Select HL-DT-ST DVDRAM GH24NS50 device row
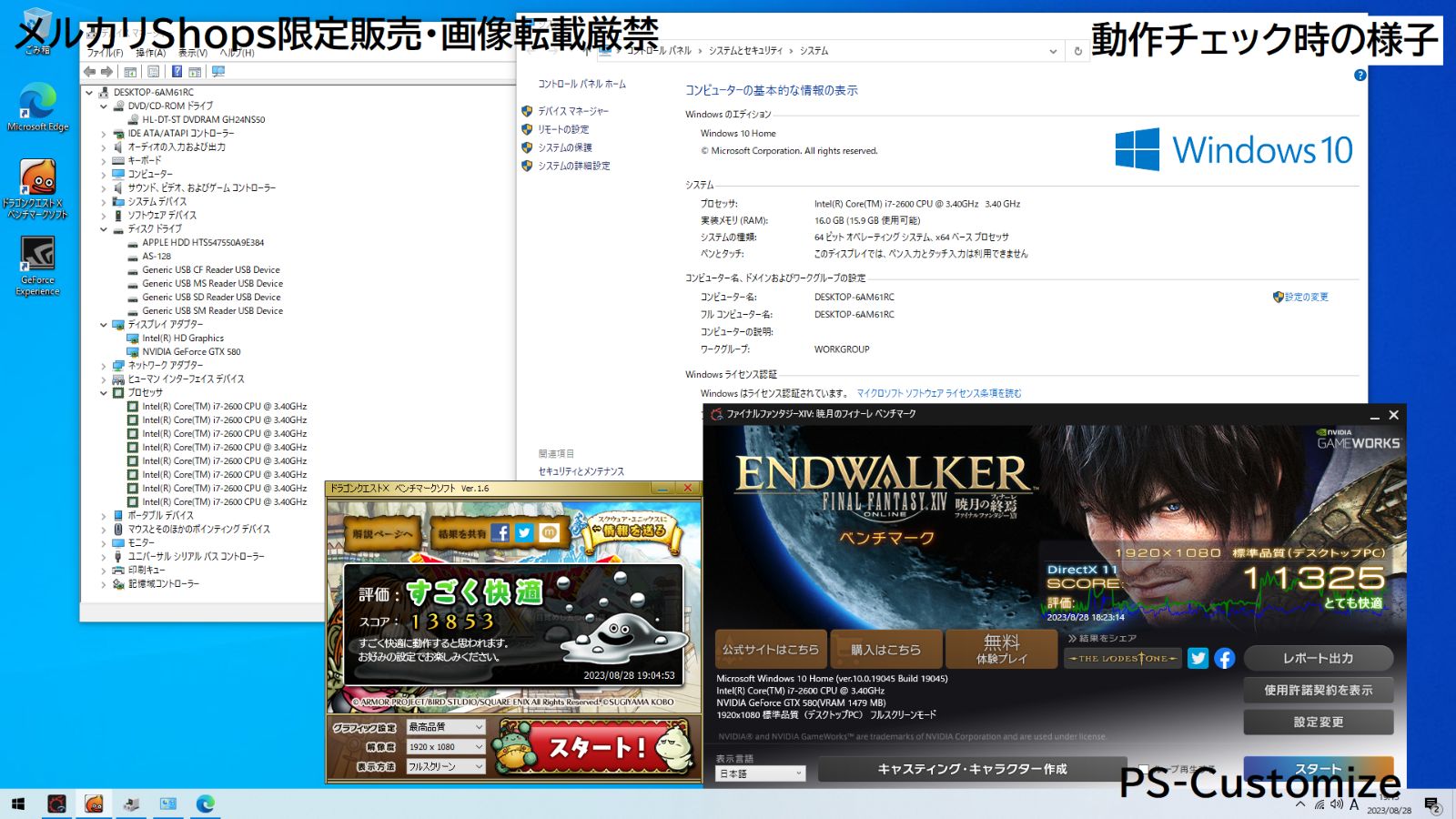 [x=196, y=119]
